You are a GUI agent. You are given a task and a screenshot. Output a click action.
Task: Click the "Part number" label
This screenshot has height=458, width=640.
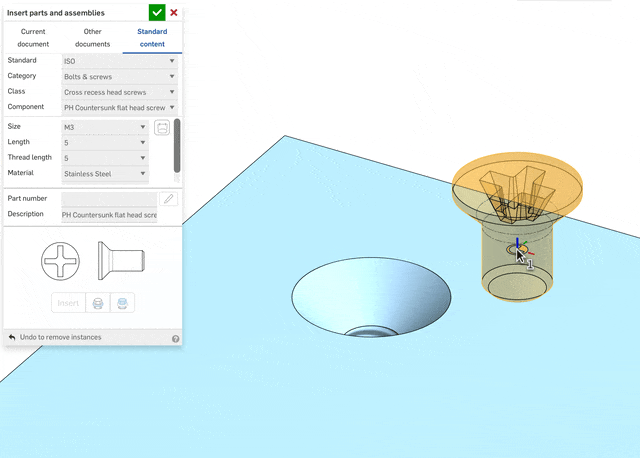[27, 198]
